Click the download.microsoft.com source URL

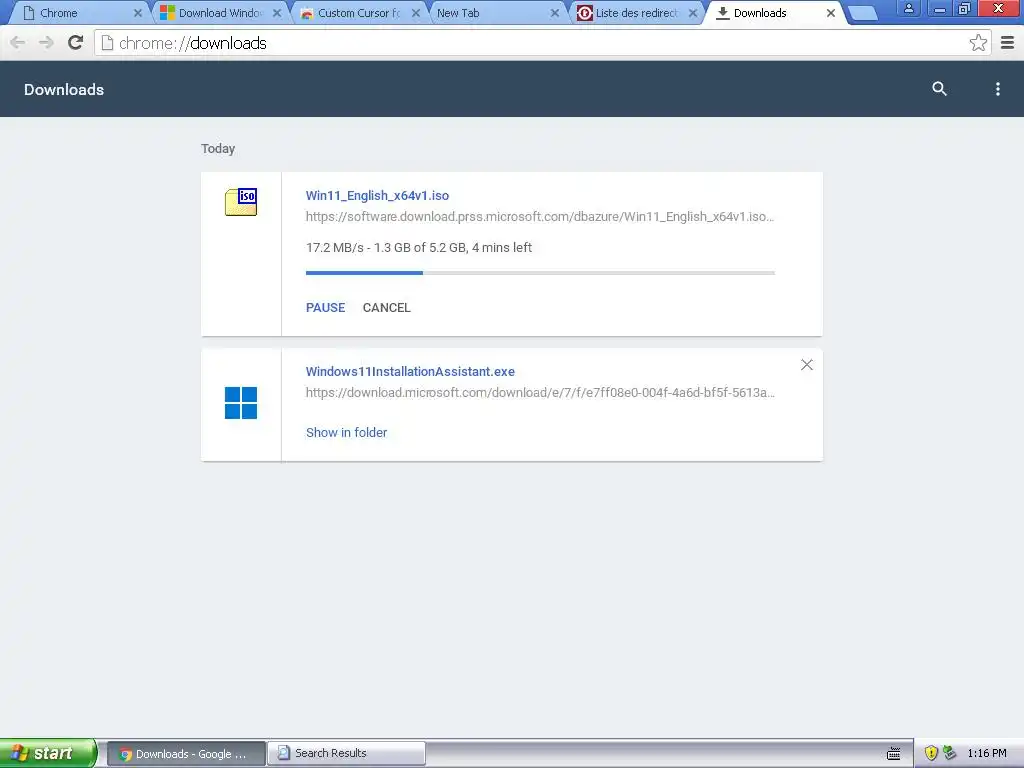pyautogui.click(x=540, y=392)
